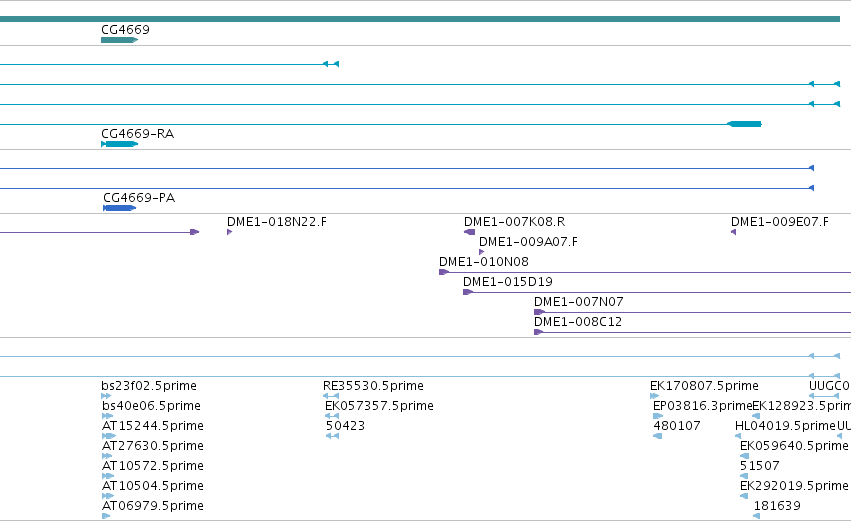Screen dimensions: 851x521
Task: Click the DME1-007K08.R feature glyph
Action: tap(469, 232)
